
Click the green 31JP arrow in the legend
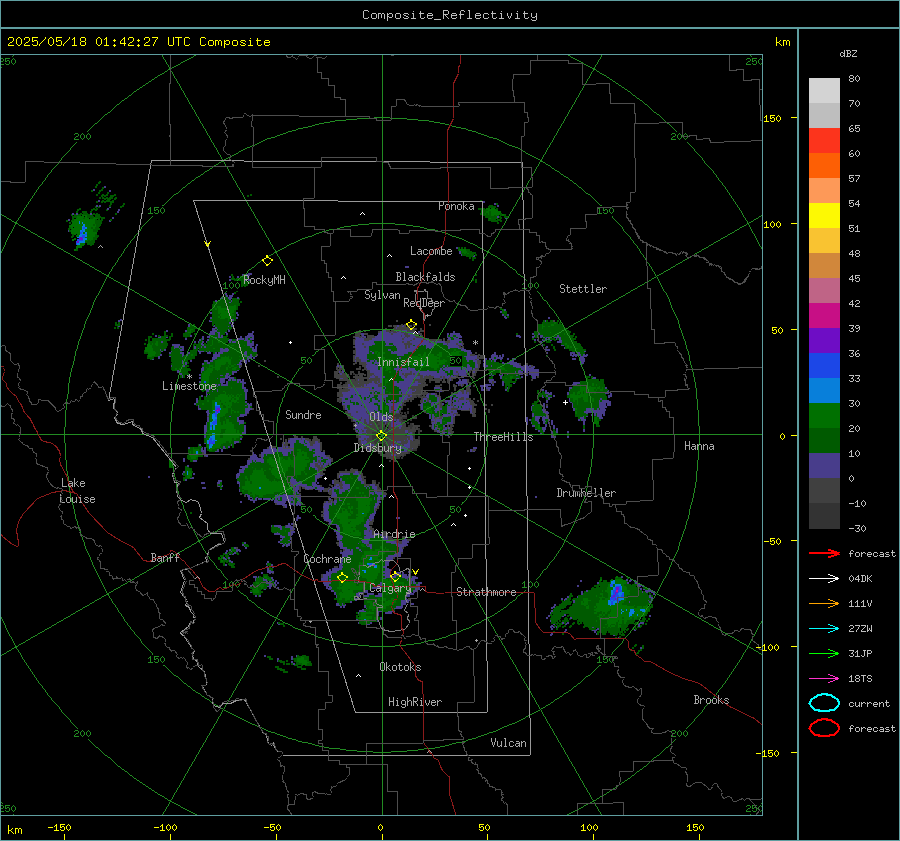tap(824, 653)
